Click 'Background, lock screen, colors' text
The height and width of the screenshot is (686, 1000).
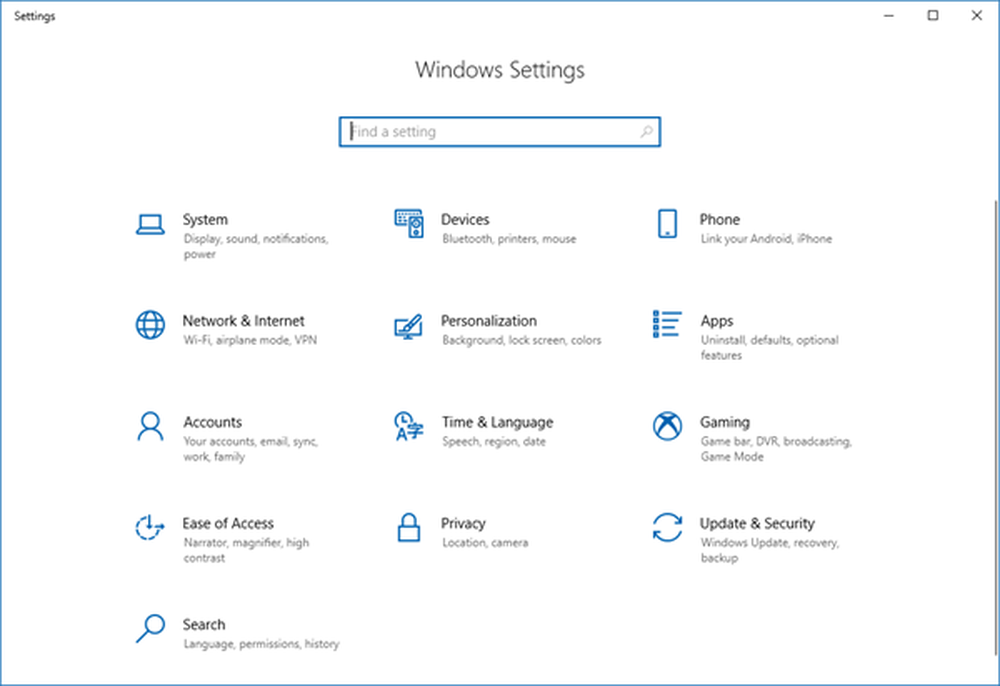(521, 340)
